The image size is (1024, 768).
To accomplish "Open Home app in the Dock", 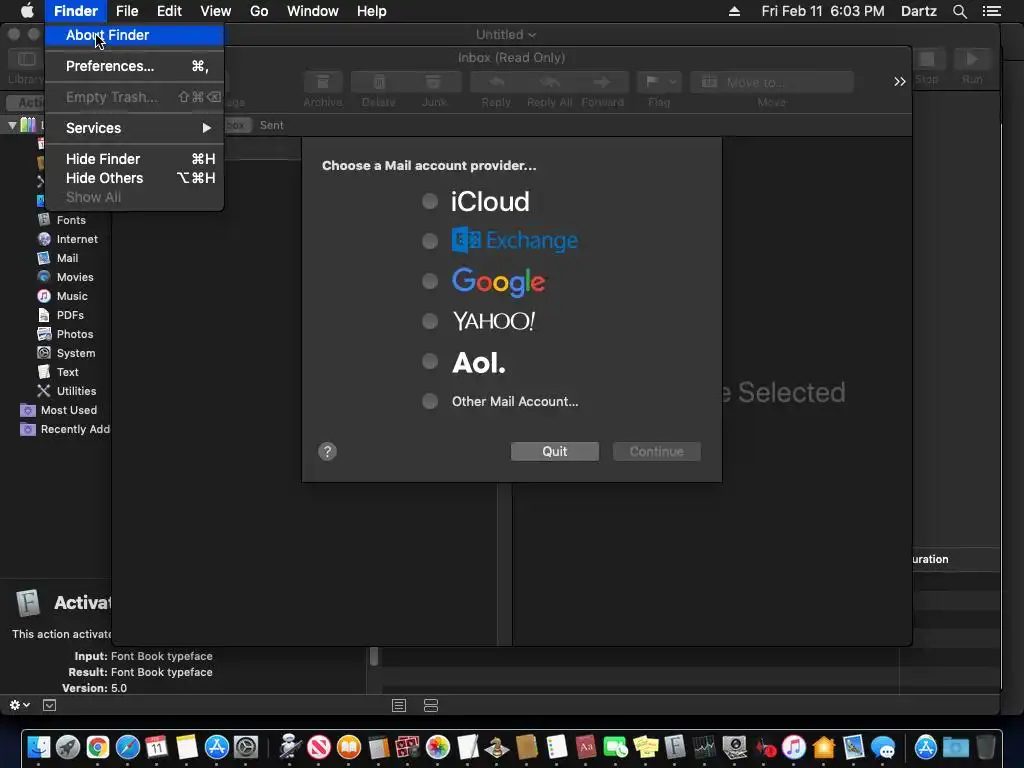I will click(824, 746).
